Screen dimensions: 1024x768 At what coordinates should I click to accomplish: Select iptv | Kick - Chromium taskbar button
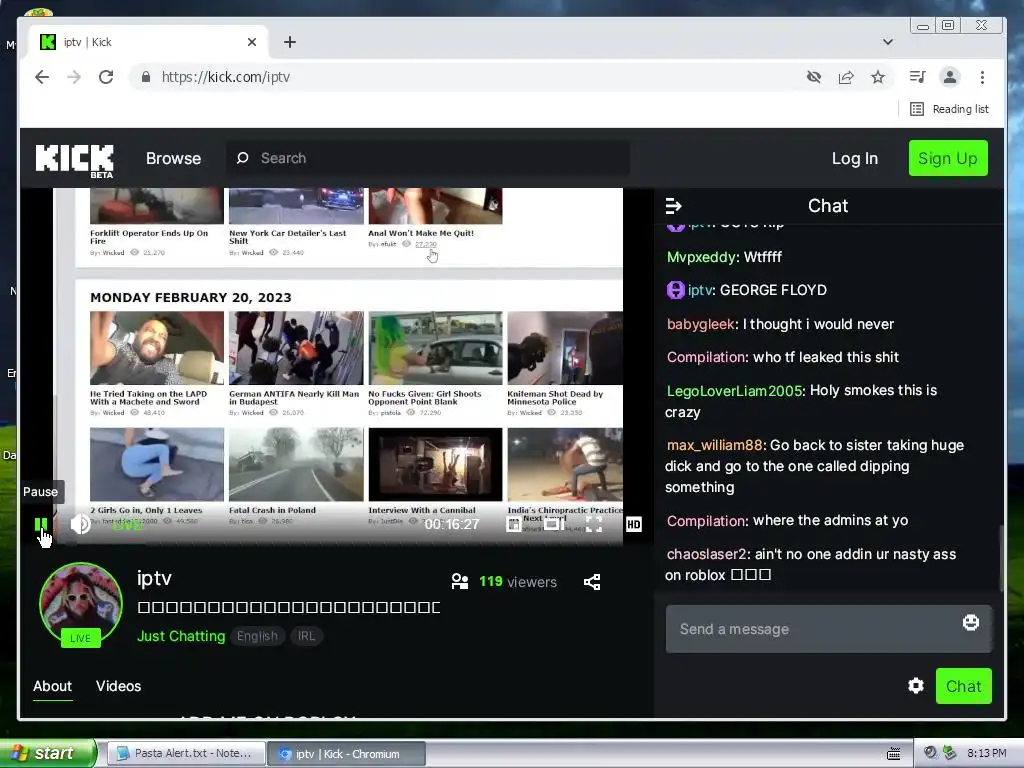(x=347, y=754)
